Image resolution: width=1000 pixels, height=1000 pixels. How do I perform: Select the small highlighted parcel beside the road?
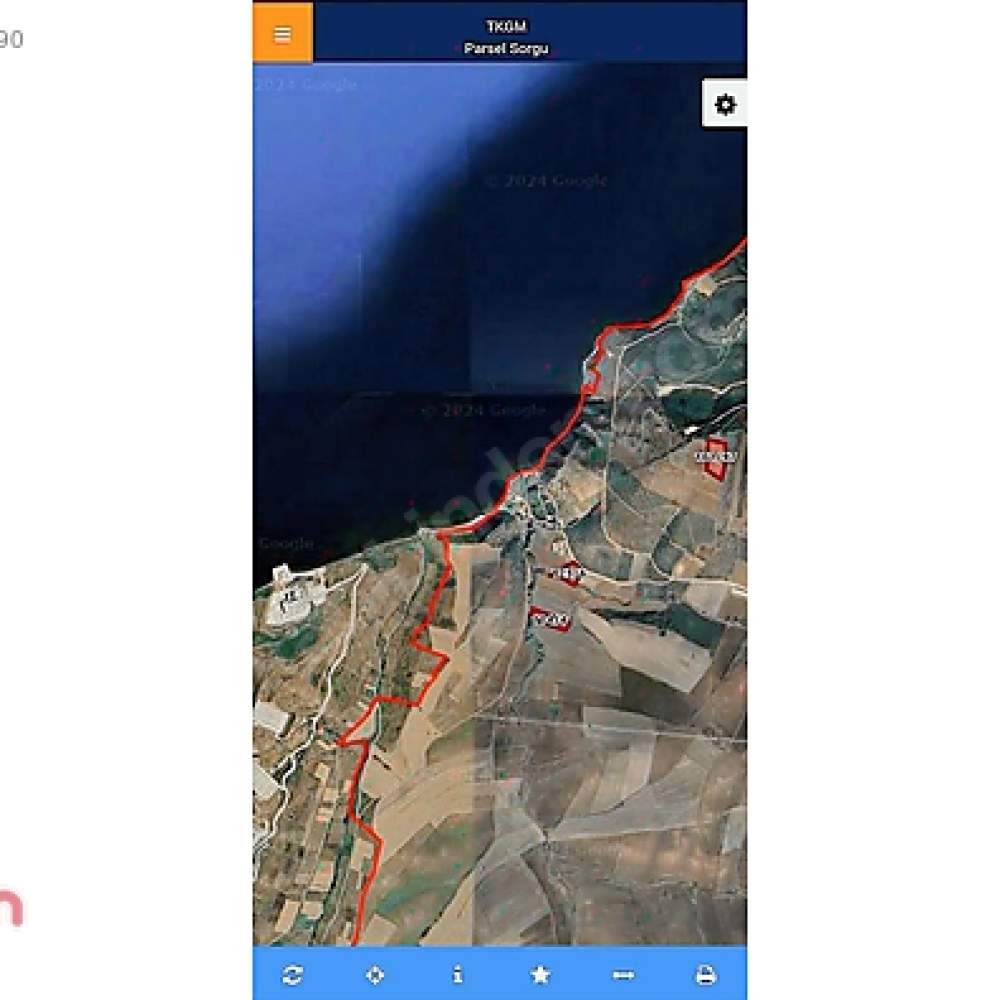pyautogui.click(x=568, y=573)
